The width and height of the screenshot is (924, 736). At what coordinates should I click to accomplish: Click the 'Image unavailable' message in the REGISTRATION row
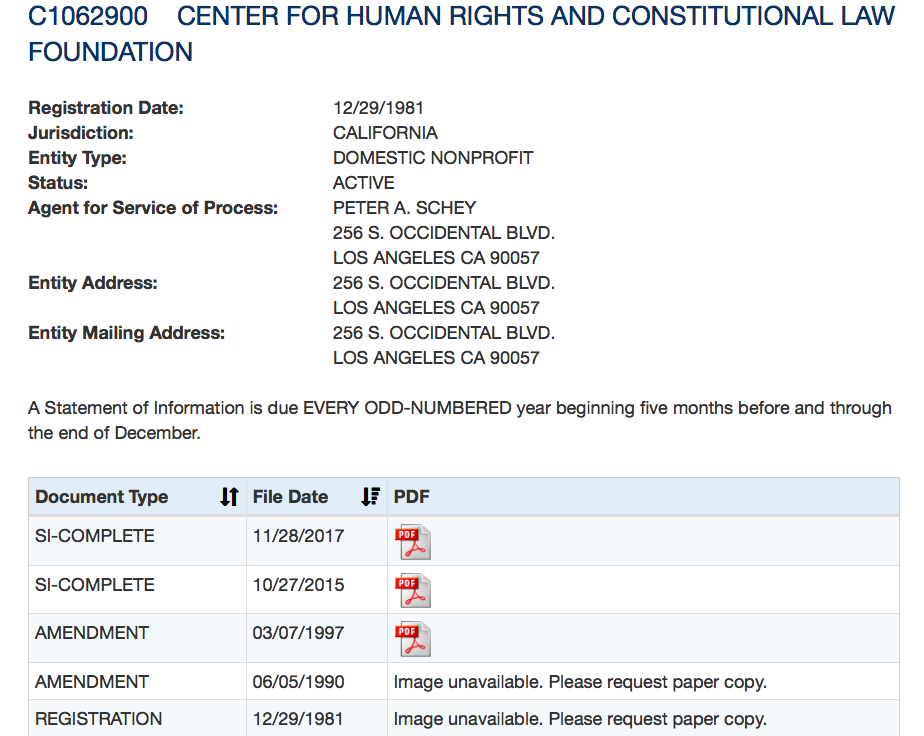[x=580, y=719]
